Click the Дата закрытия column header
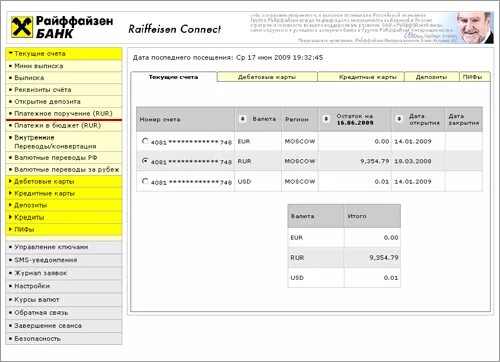Screen dimensions: 500x362 pyautogui.click(x=464, y=119)
